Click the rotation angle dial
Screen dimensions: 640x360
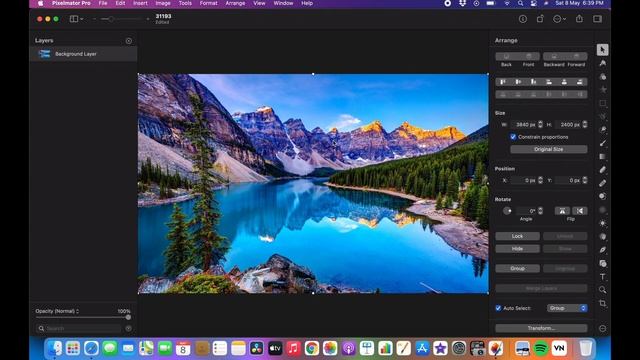(x=507, y=211)
